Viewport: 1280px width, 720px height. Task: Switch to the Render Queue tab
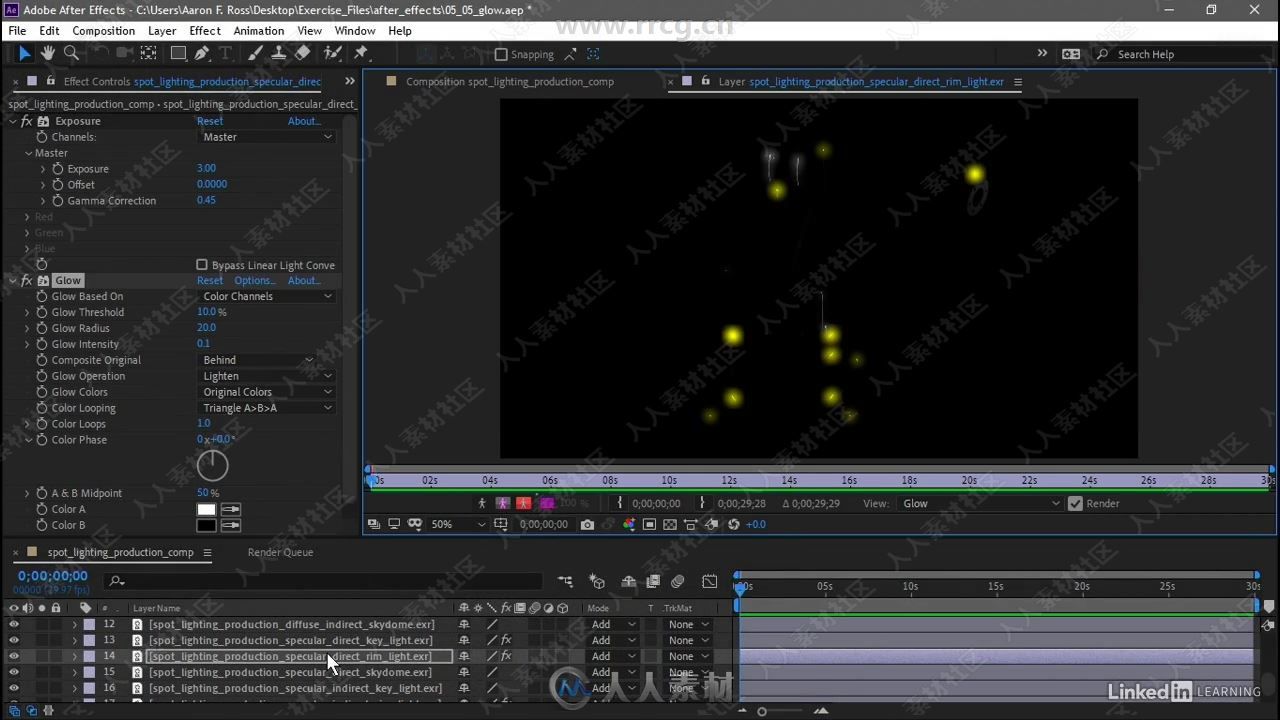pos(280,552)
